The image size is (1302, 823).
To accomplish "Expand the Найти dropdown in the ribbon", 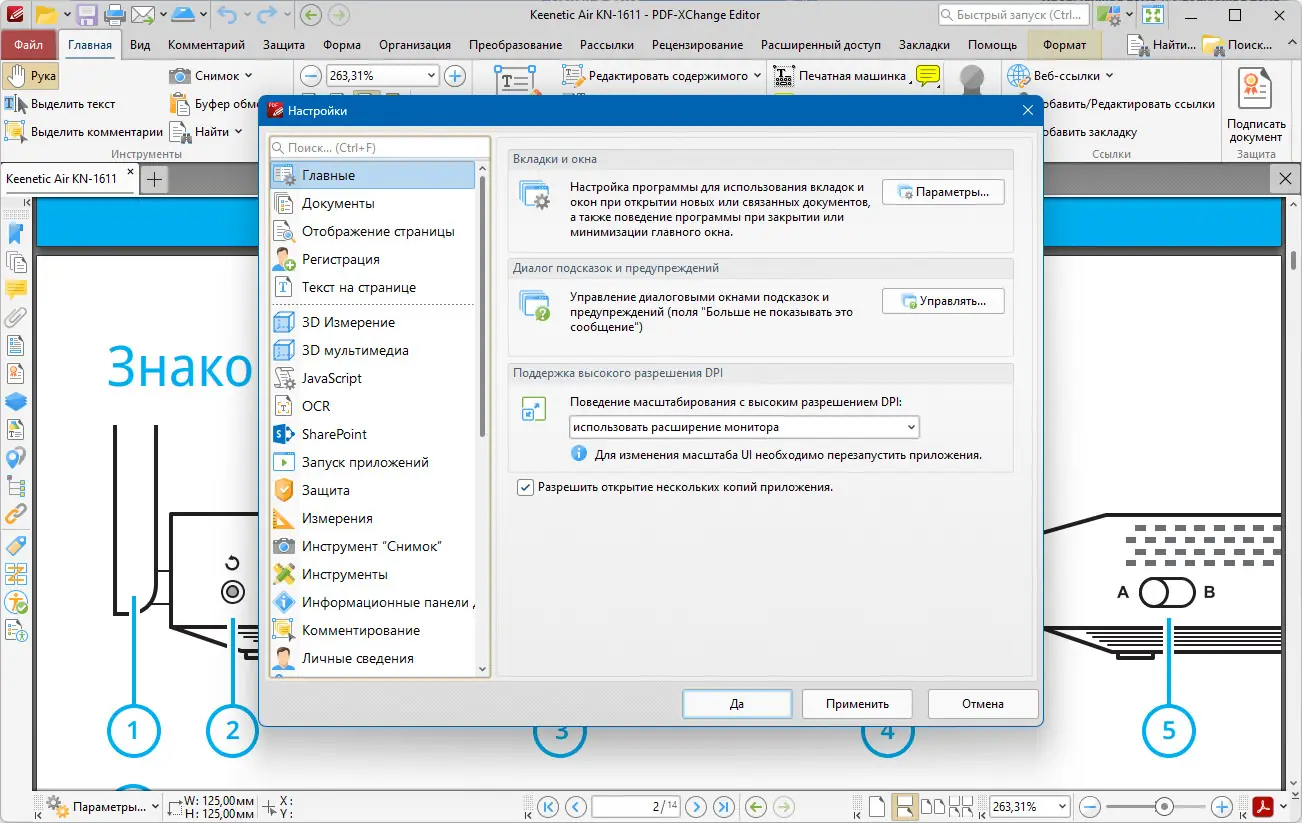I will point(238,131).
